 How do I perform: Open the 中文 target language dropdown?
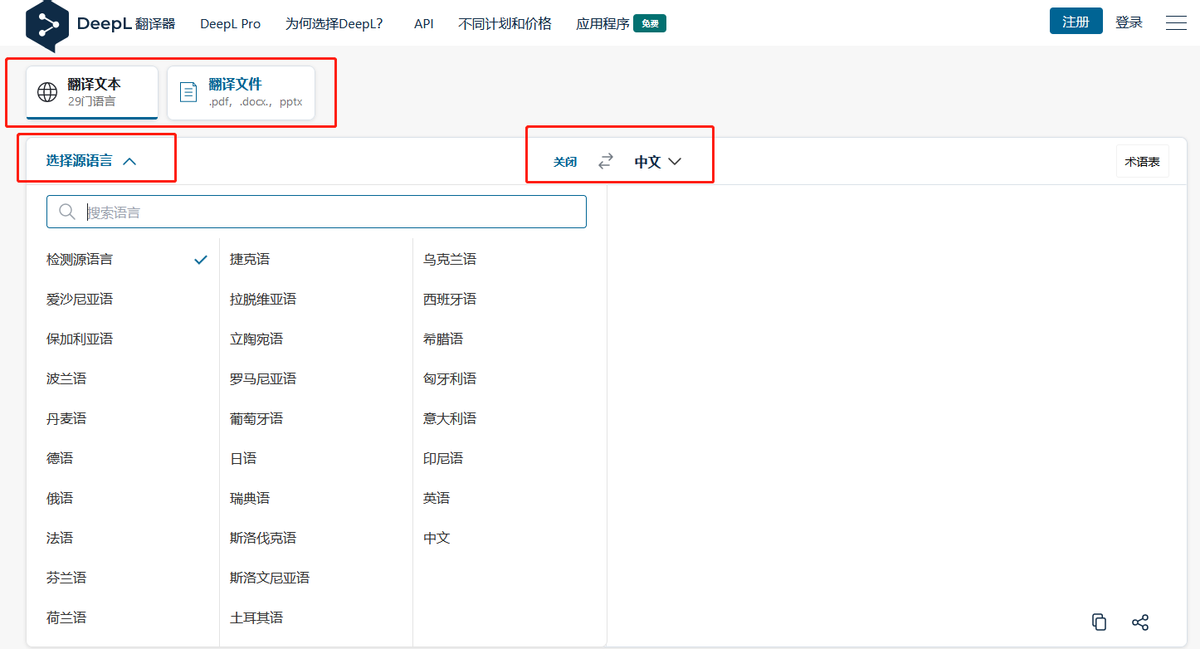(x=658, y=161)
